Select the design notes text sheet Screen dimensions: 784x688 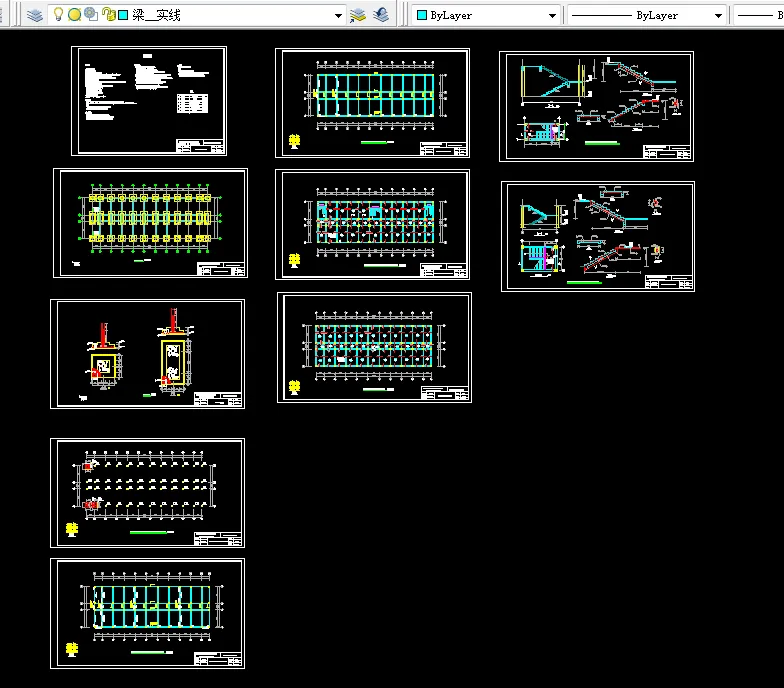149,101
